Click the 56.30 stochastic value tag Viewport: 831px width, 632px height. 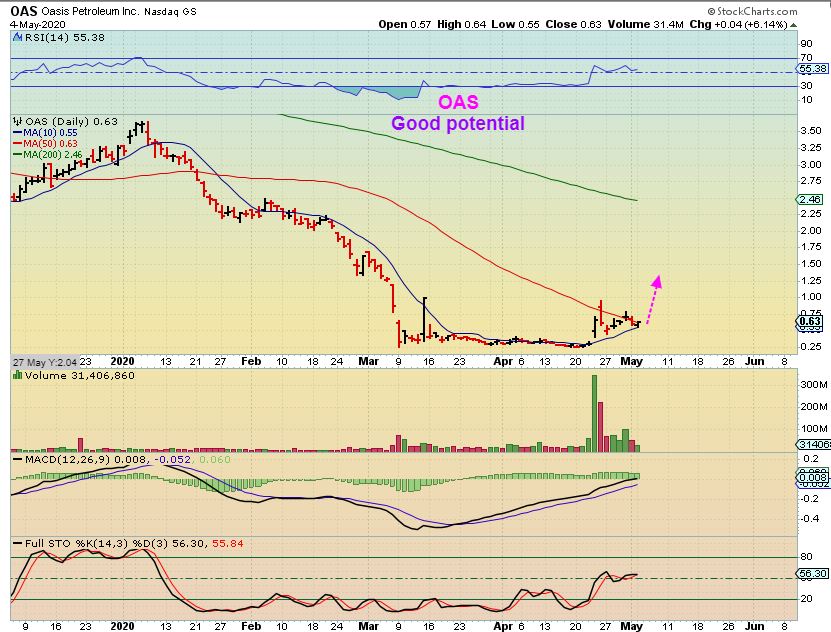click(x=813, y=574)
